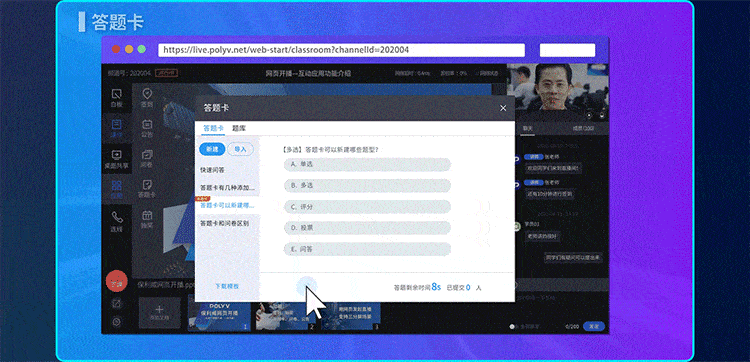This screenshot has width=750, height=362.
Task: Click the camera icon on video preview
Action: click(x=589, y=115)
